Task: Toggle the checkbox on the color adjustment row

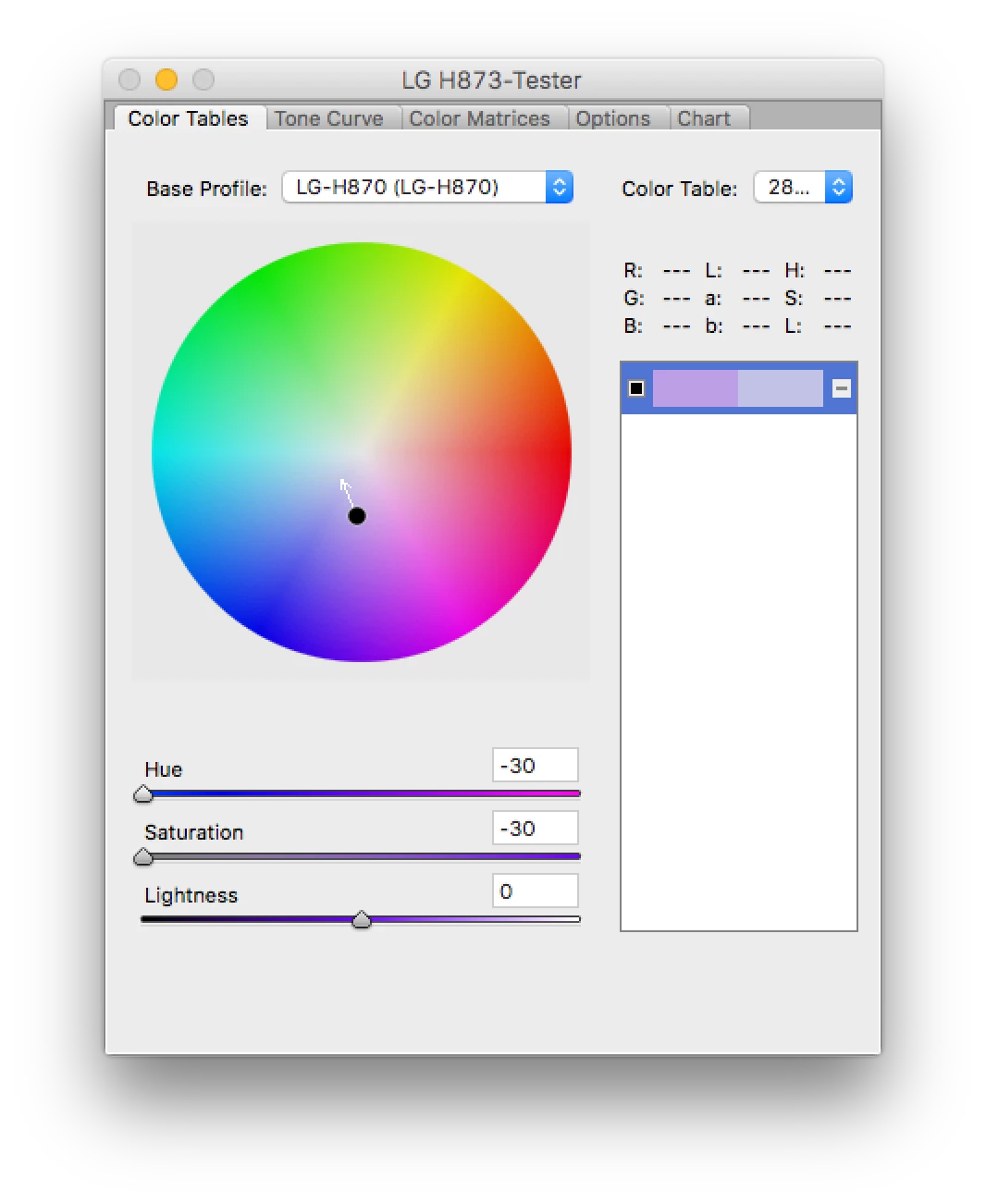Action: [636, 388]
